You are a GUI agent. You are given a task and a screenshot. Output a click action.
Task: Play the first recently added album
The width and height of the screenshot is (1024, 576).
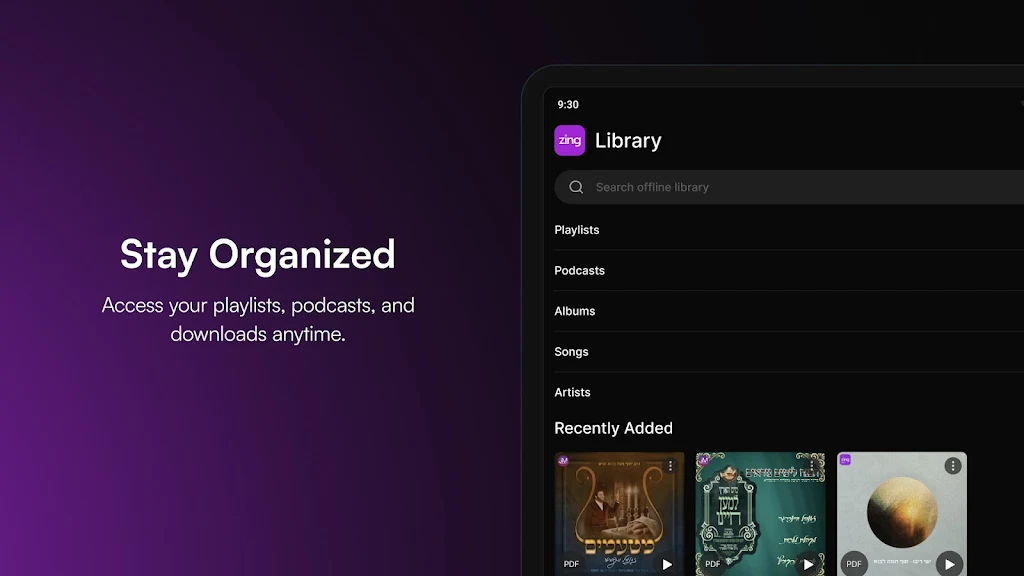click(x=667, y=564)
